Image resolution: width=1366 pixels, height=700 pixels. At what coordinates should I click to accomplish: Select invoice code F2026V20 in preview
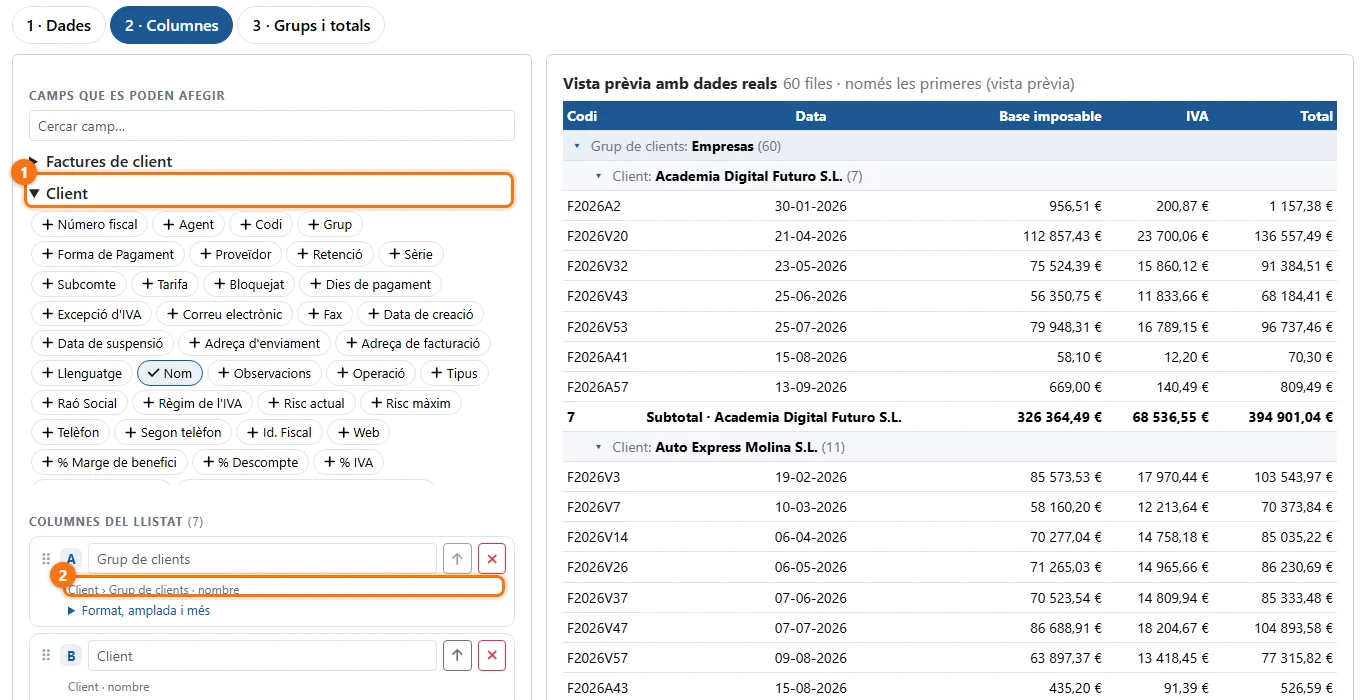(597, 236)
